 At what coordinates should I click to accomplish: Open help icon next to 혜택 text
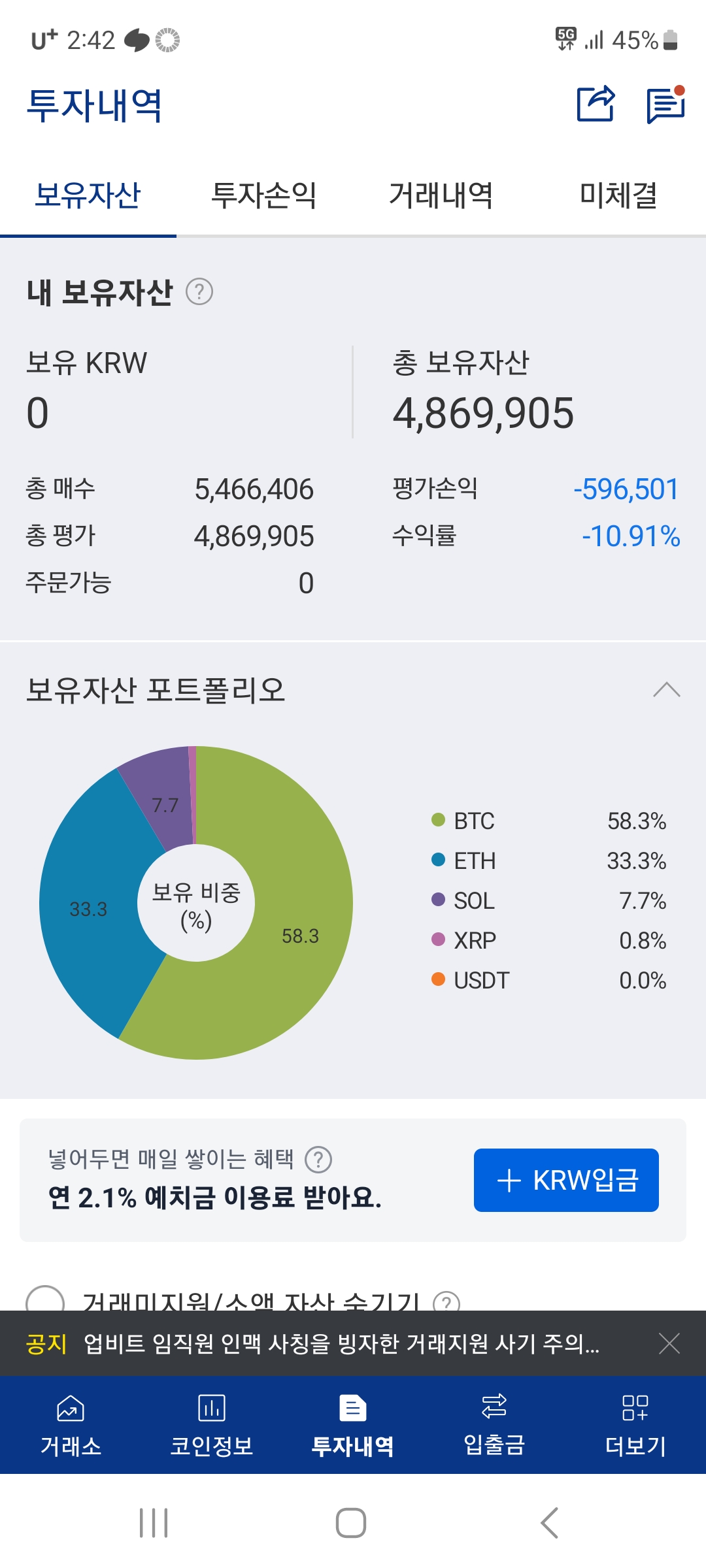point(318,1160)
